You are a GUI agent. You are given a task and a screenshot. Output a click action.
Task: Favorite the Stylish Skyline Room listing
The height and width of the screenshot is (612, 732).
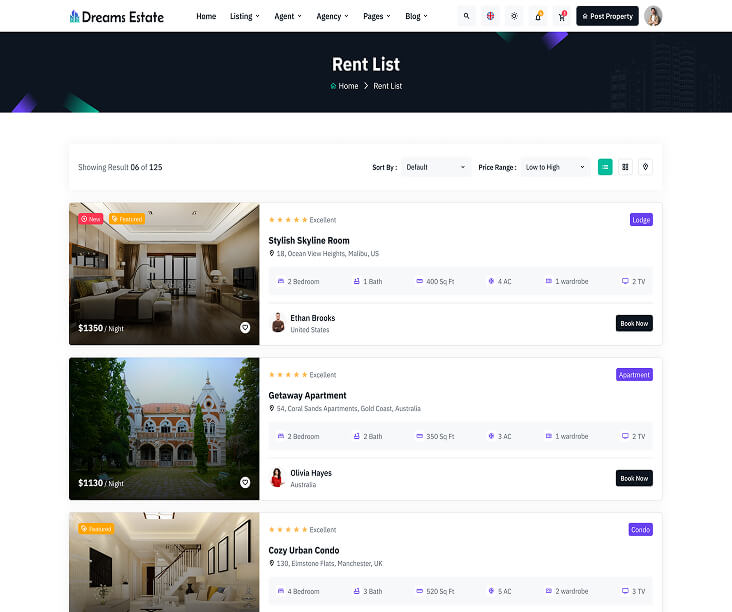coord(245,328)
